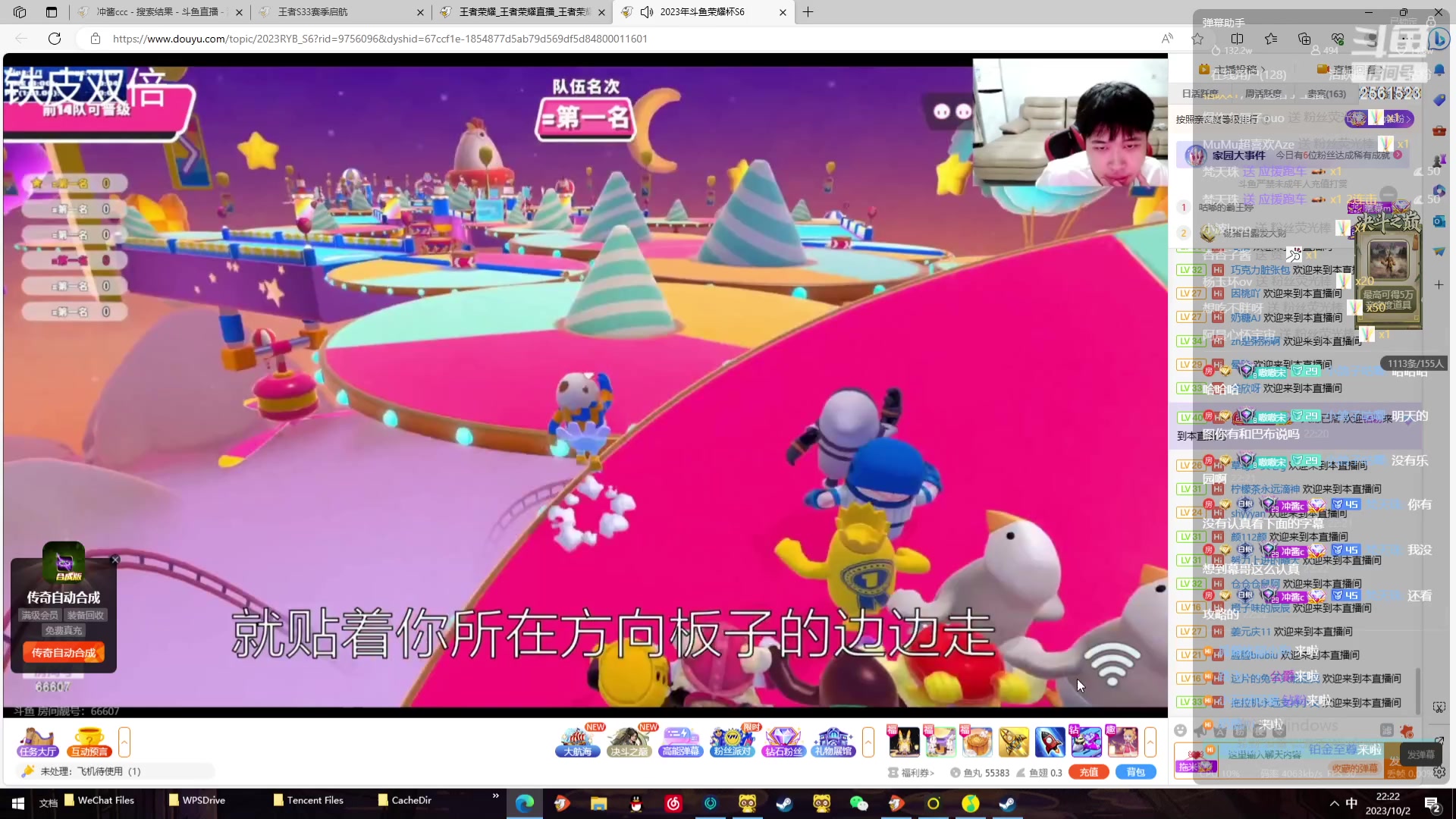Viewport: 1456px width, 819px height.
Task: Open the 礼物展馆 gift gallery
Action: [x=833, y=742]
